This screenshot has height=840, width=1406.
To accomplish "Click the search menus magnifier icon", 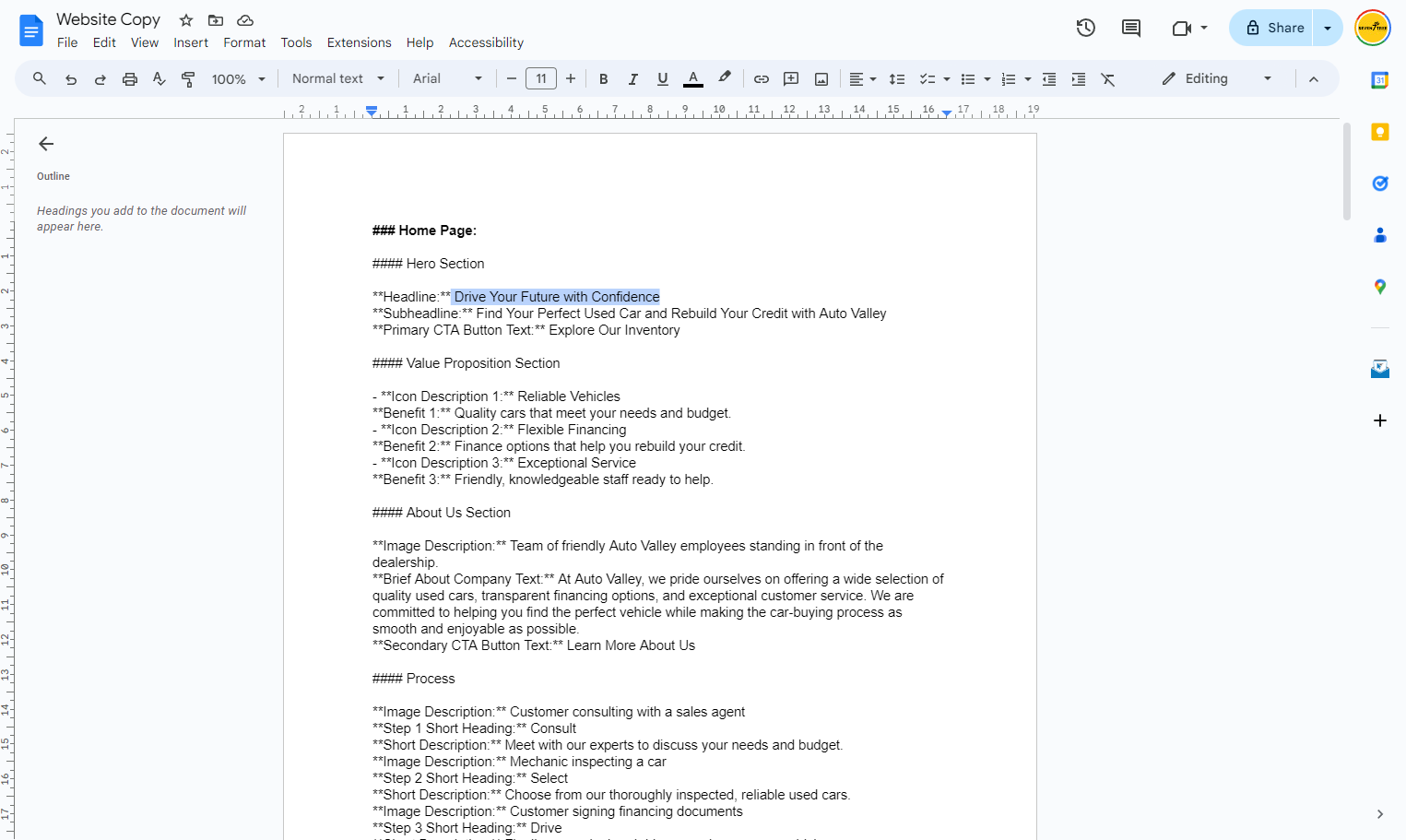I will point(40,79).
